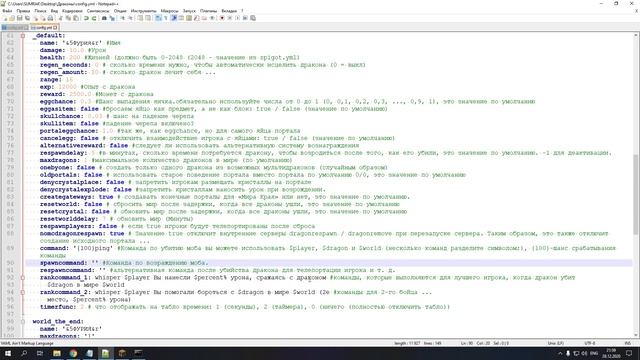Click the Copy toolbar icon

(x=68, y=18)
